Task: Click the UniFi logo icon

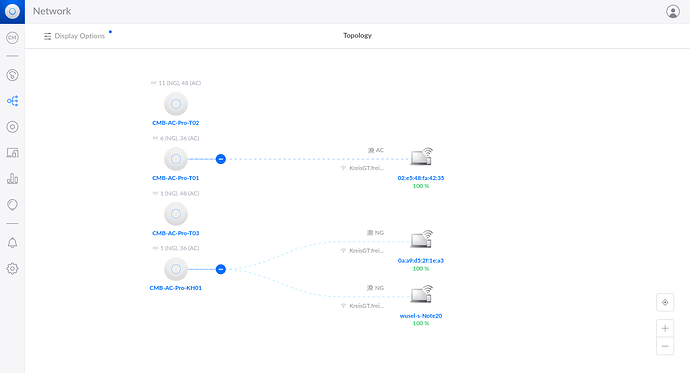Action: (12, 11)
